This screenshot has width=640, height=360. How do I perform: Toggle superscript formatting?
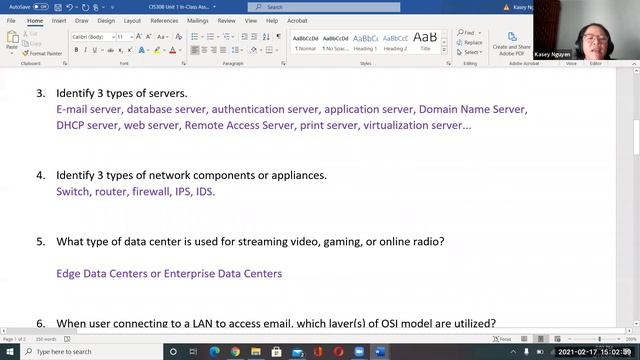coord(130,50)
